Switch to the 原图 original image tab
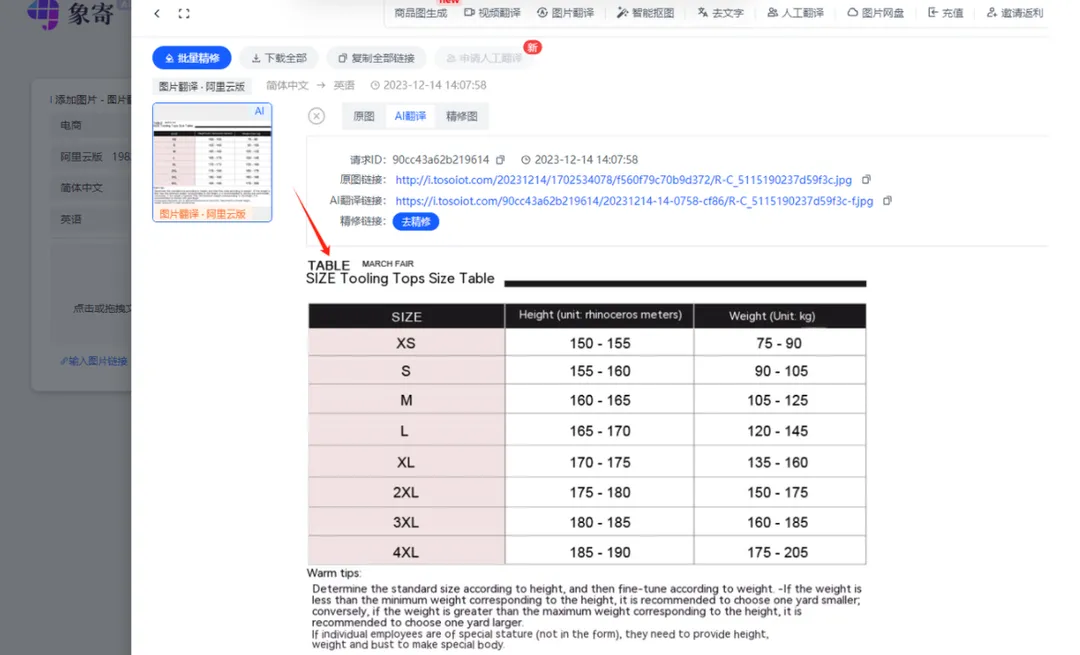1080x655 pixels. 362,116
